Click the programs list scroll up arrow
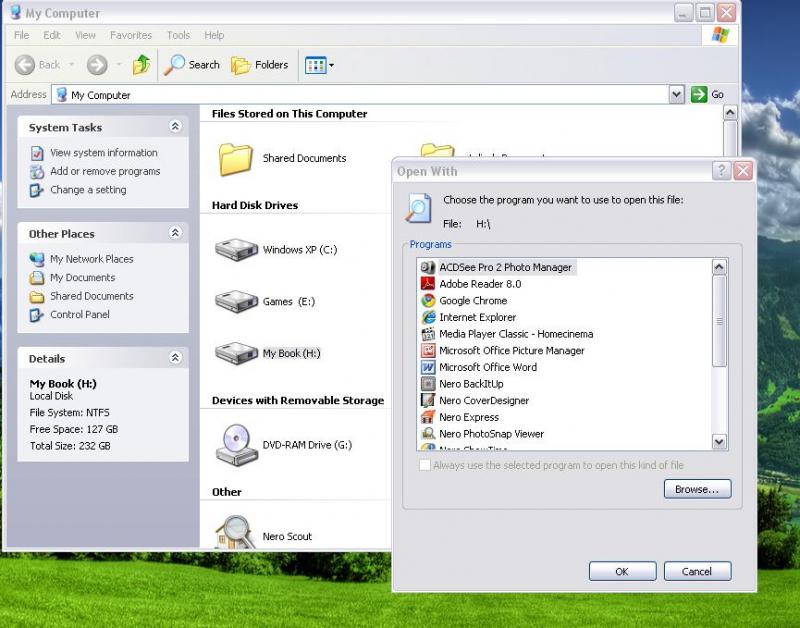800x628 pixels. (x=719, y=267)
